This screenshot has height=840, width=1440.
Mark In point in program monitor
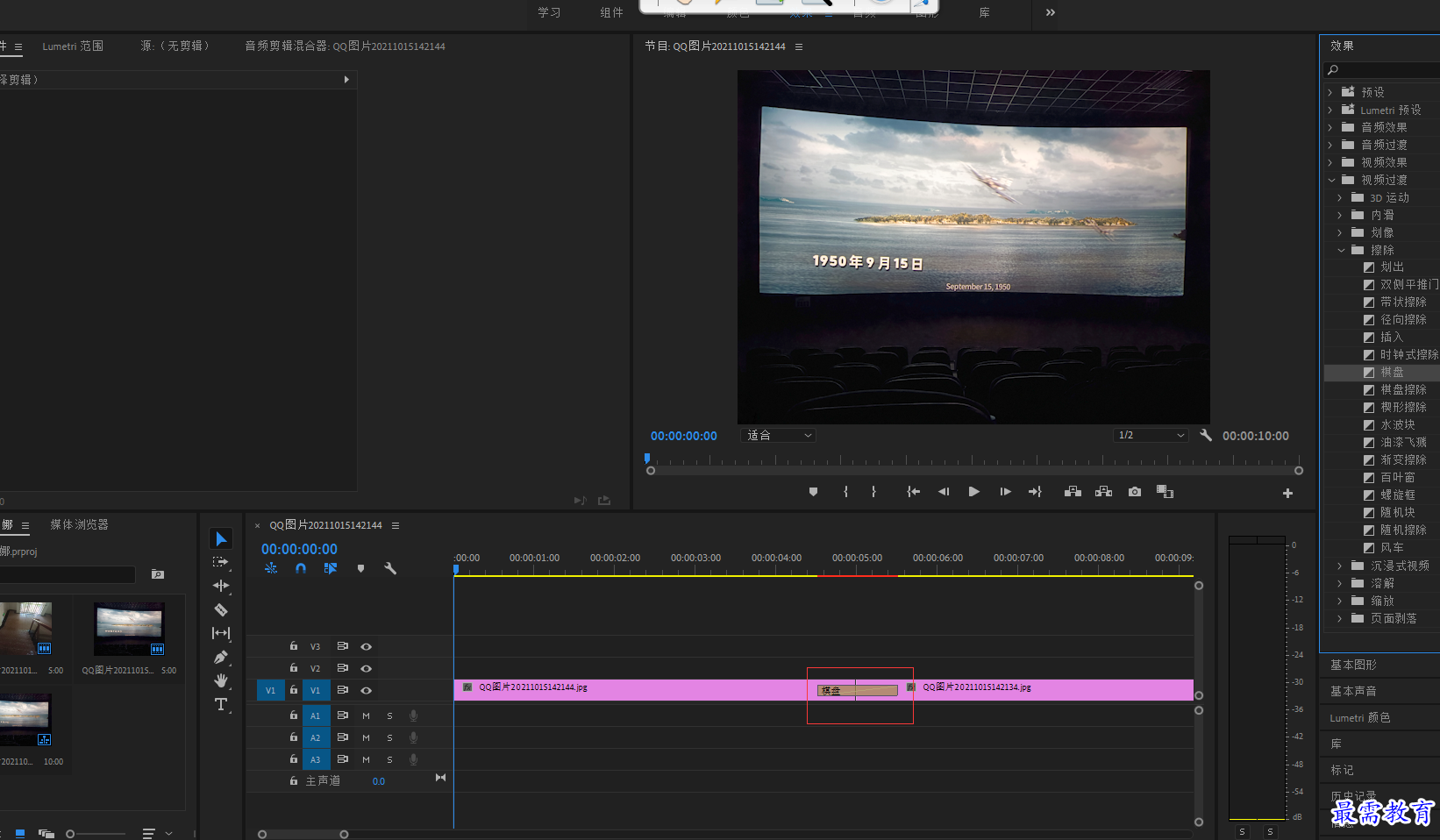click(845, 492)
